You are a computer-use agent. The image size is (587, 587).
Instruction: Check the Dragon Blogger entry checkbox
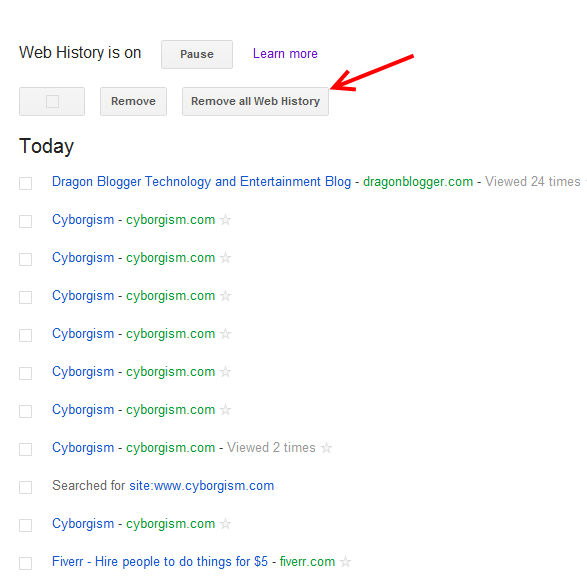point(25,183)
